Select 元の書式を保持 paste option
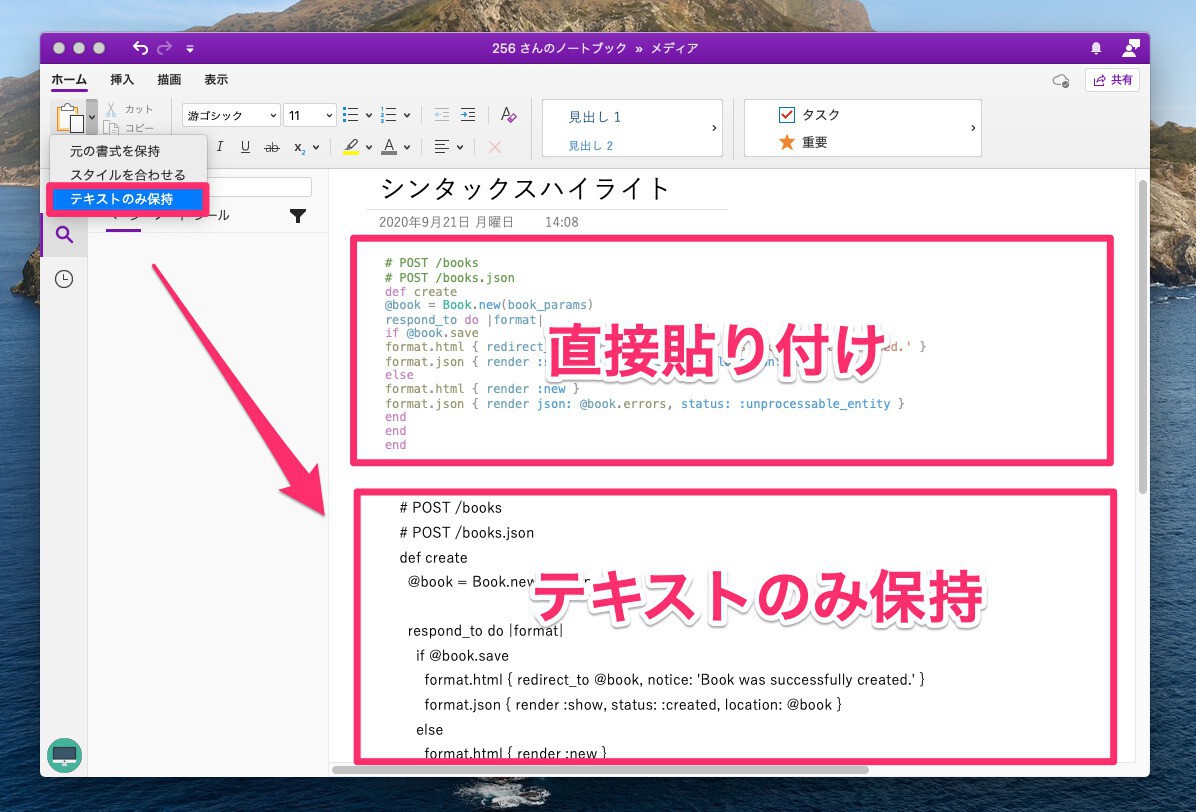Viewport: 1196px width, 812px height. click(x=115, y=151)
